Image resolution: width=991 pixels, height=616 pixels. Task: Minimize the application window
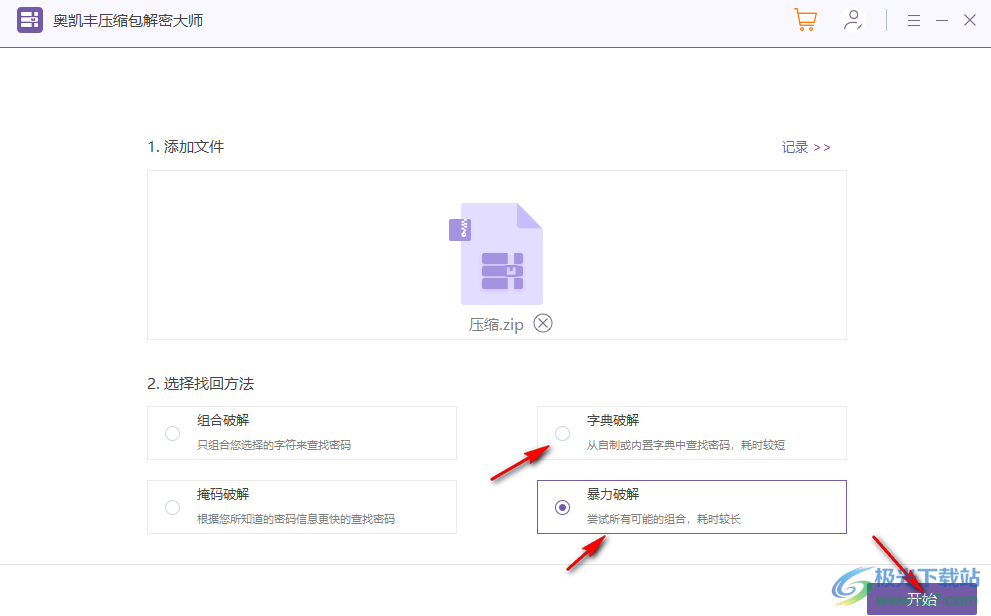tap(942, 21)
